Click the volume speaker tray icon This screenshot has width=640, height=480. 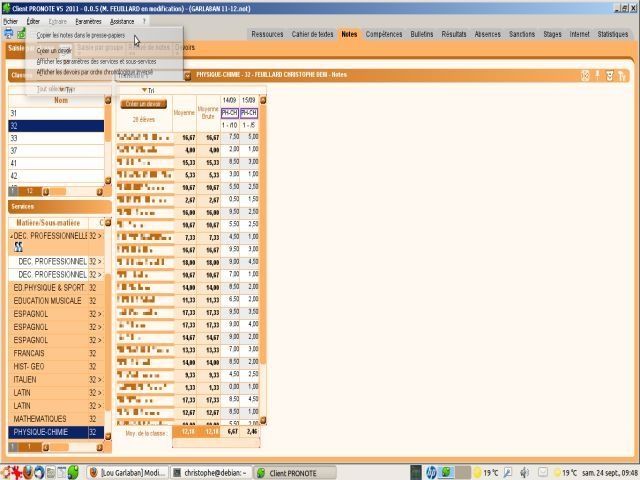coord(524,473)
